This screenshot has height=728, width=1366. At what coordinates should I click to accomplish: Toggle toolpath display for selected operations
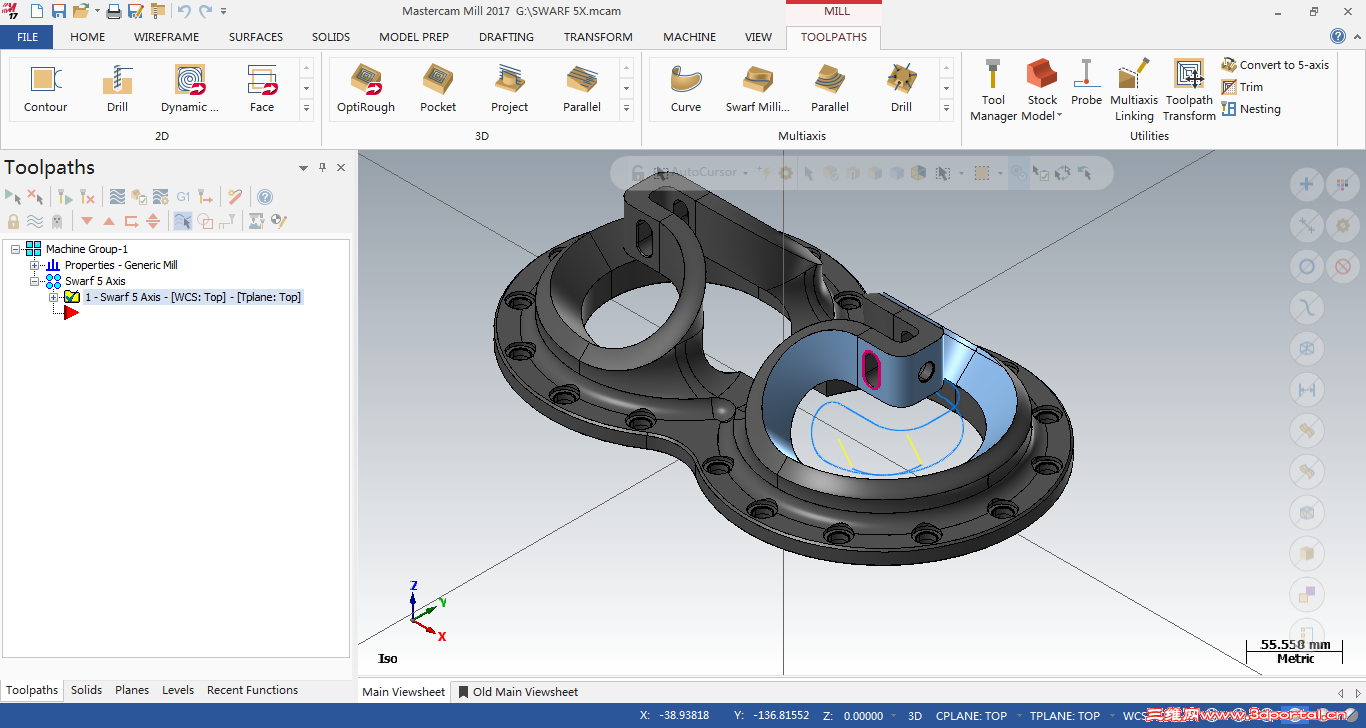(35, 221)
